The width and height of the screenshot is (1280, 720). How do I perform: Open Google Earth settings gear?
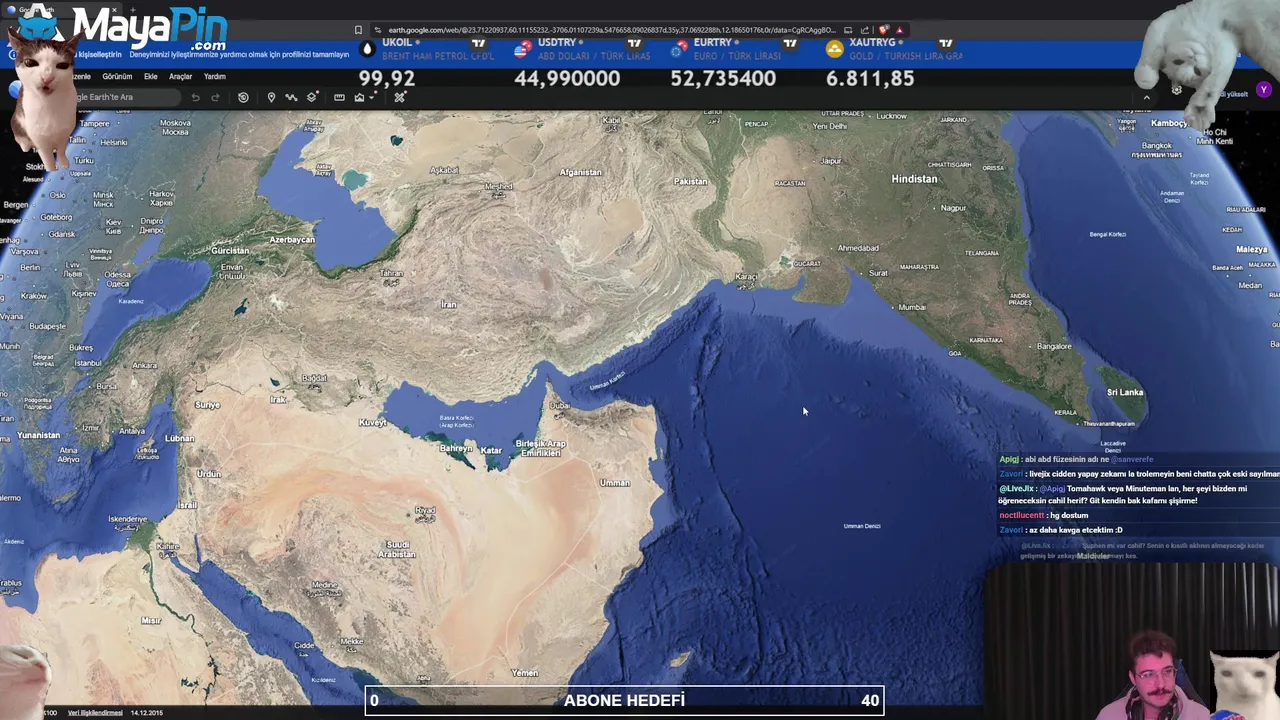click(x=1177, y=91)
